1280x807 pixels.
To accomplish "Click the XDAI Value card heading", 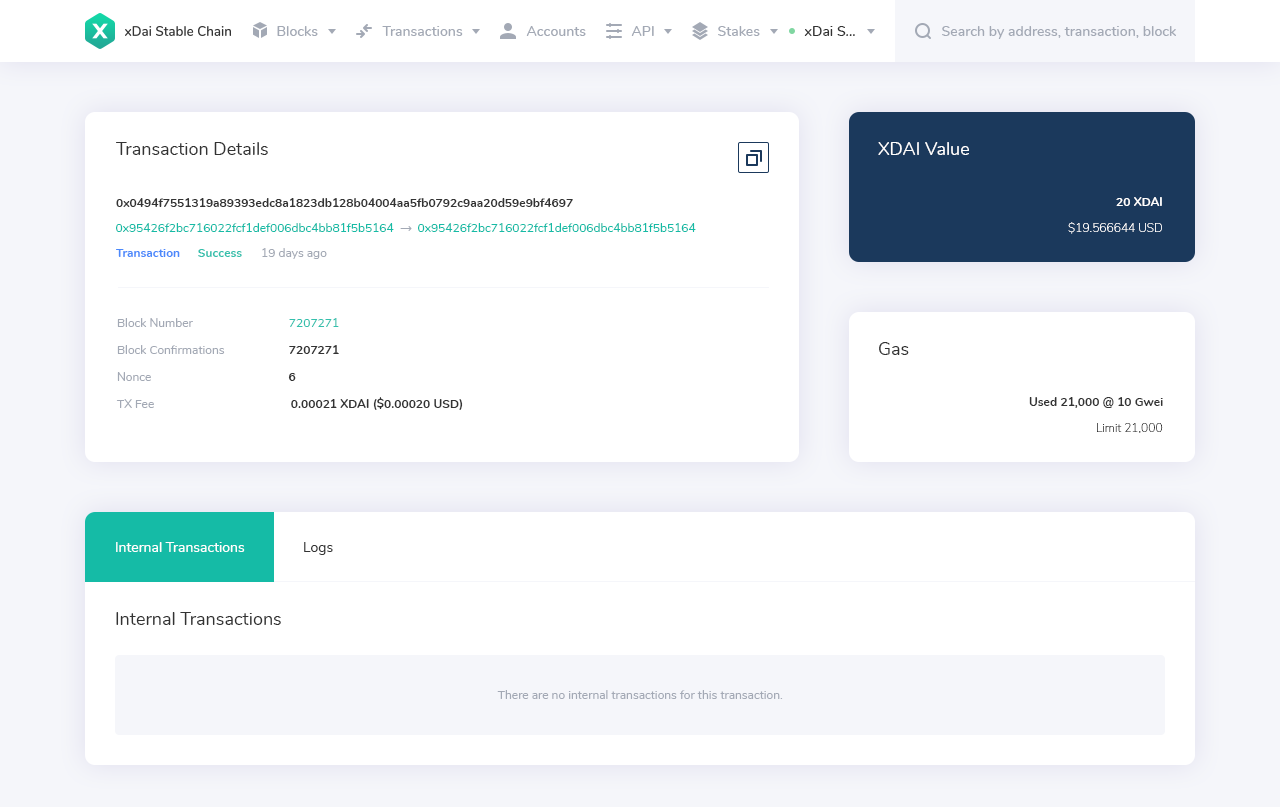I will [924, 149].
